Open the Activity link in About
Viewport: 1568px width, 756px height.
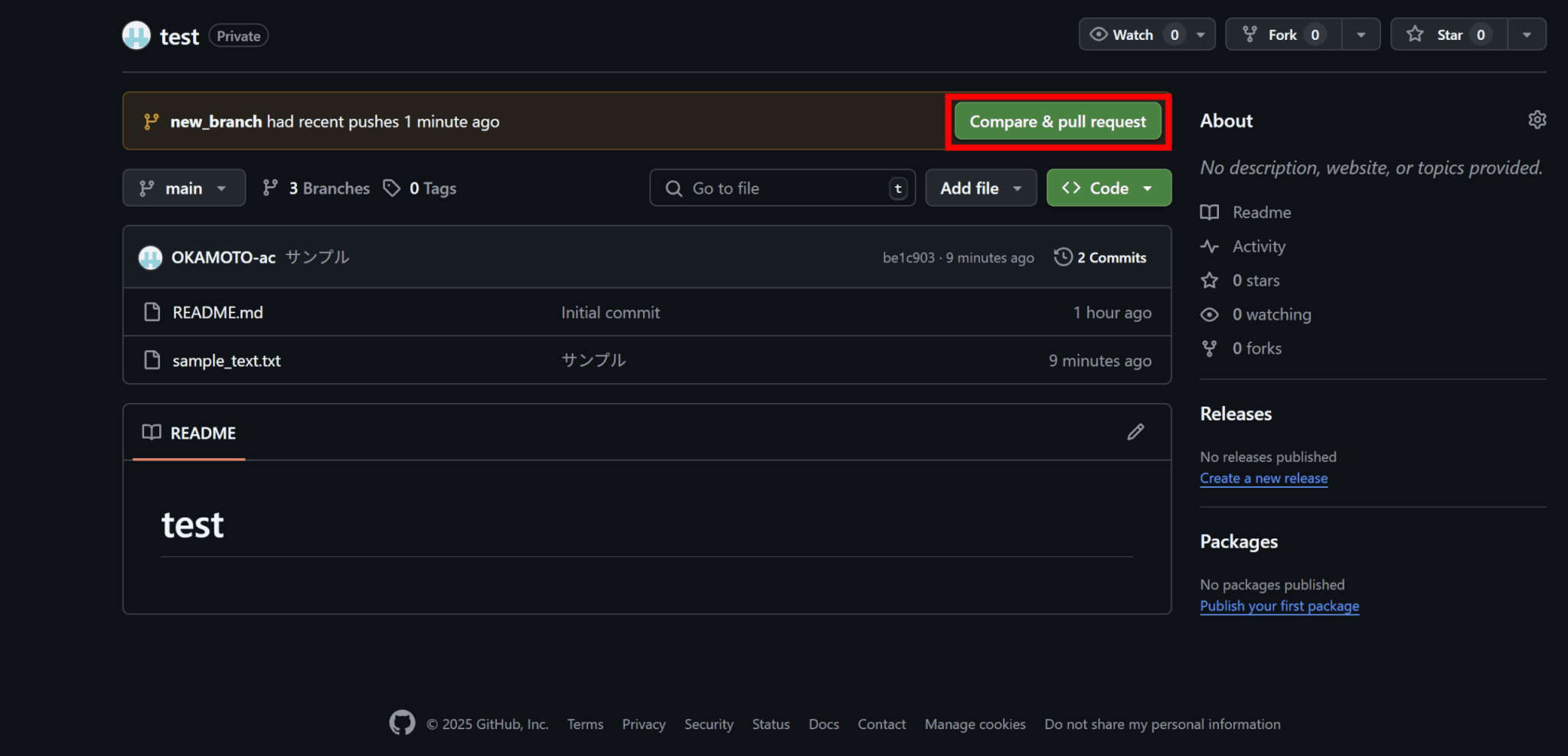pyautogui.click(x=1259, y=247)
